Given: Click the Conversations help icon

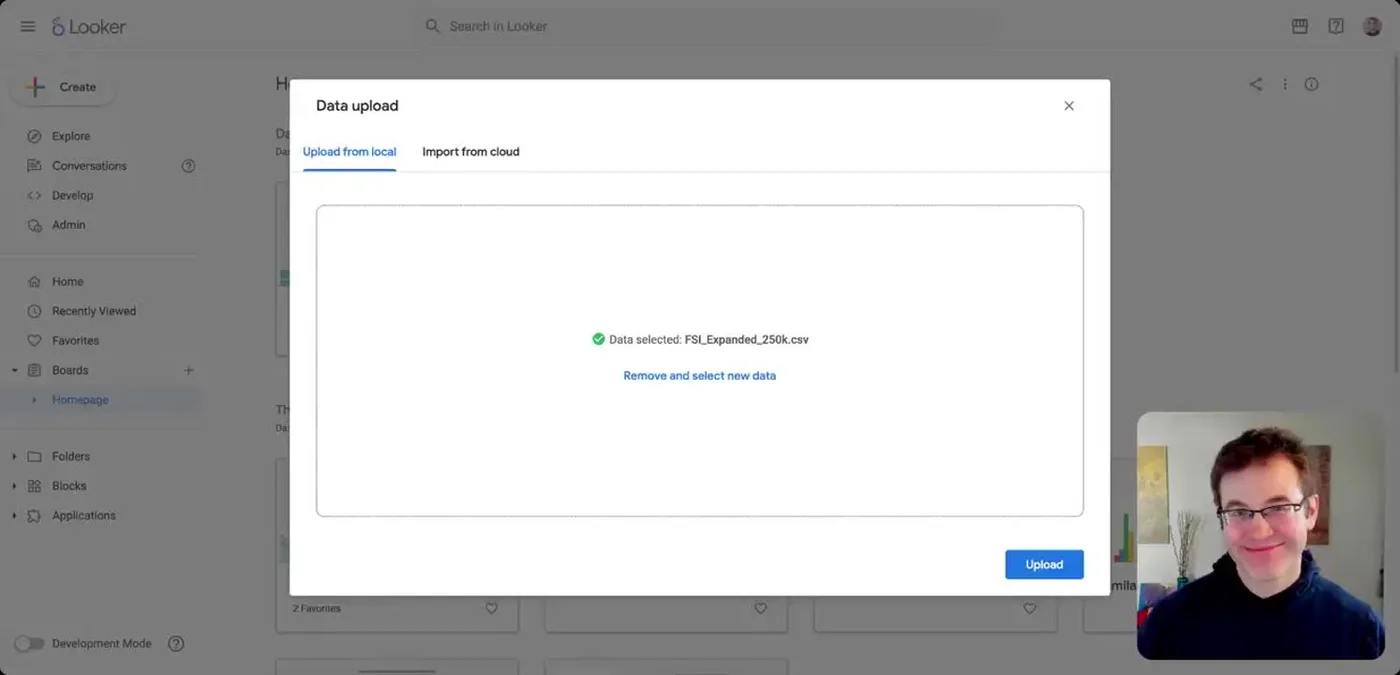Looking at the screenshot, I should (188, 166).
